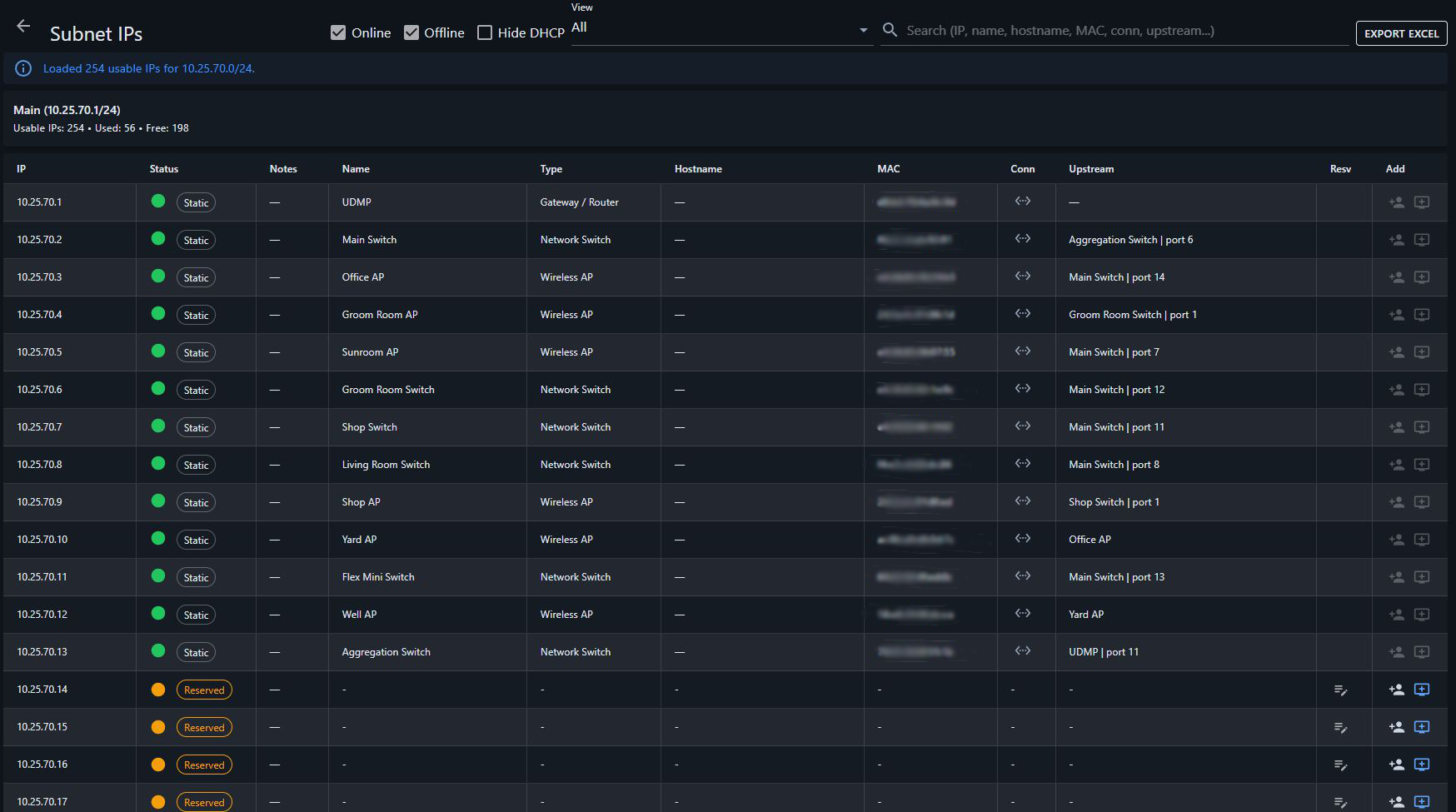Screen dimensions: 1456x812
Task: Click the edit reservation icon for 10.25.70.14
Action: click(1340, 690)
